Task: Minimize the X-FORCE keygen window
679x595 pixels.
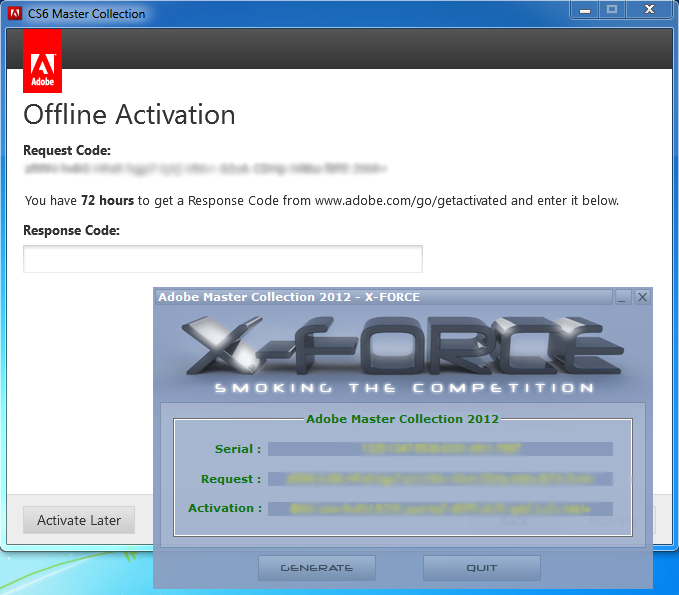Action: click(x=621, y=297)
